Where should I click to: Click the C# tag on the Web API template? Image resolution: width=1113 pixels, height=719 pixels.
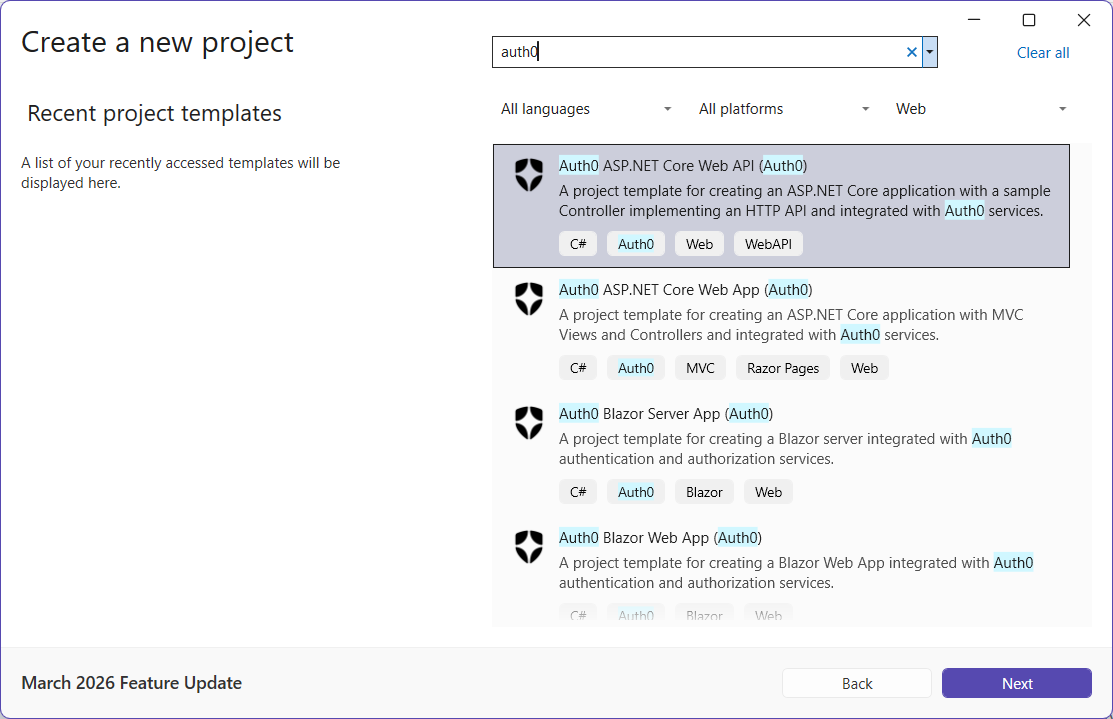tap(578, 243)
